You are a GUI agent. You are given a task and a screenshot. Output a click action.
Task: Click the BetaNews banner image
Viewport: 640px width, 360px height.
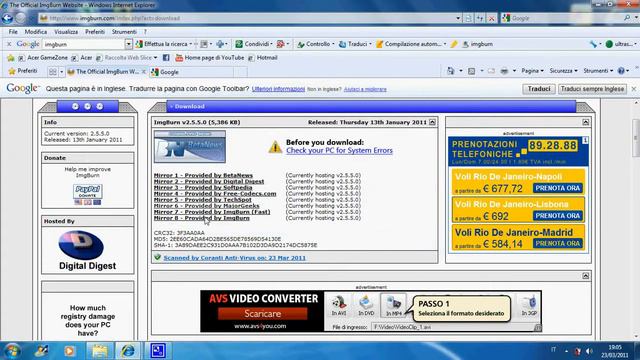[190, 147]
